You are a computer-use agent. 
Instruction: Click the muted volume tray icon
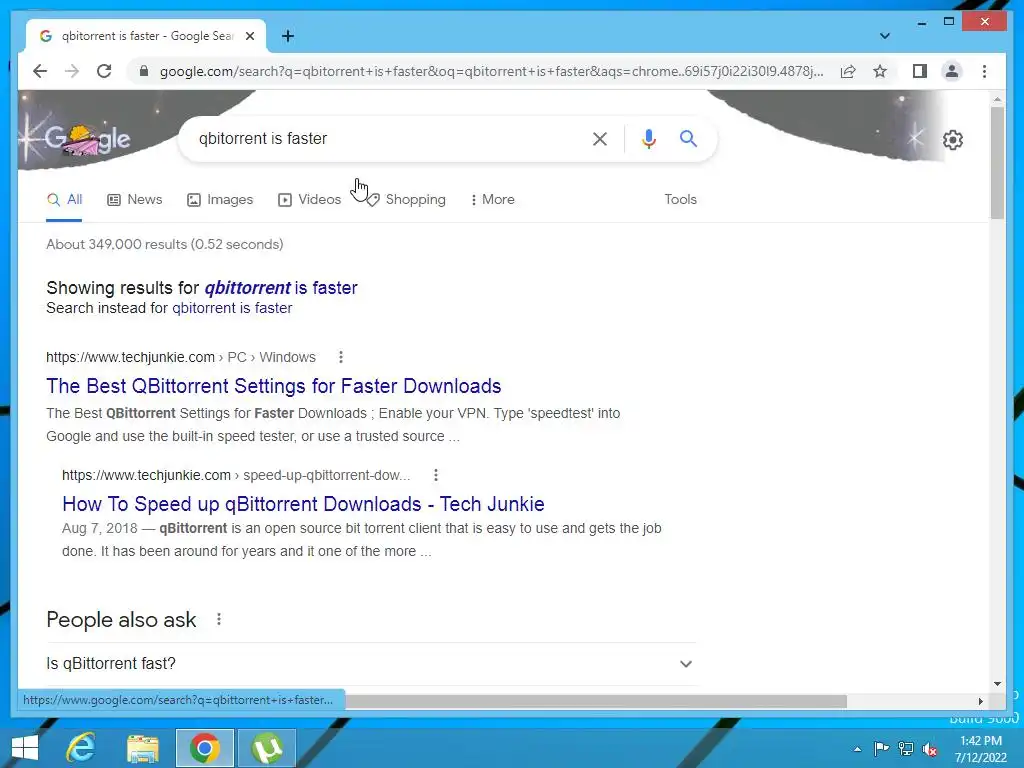[x=930, y=749]
